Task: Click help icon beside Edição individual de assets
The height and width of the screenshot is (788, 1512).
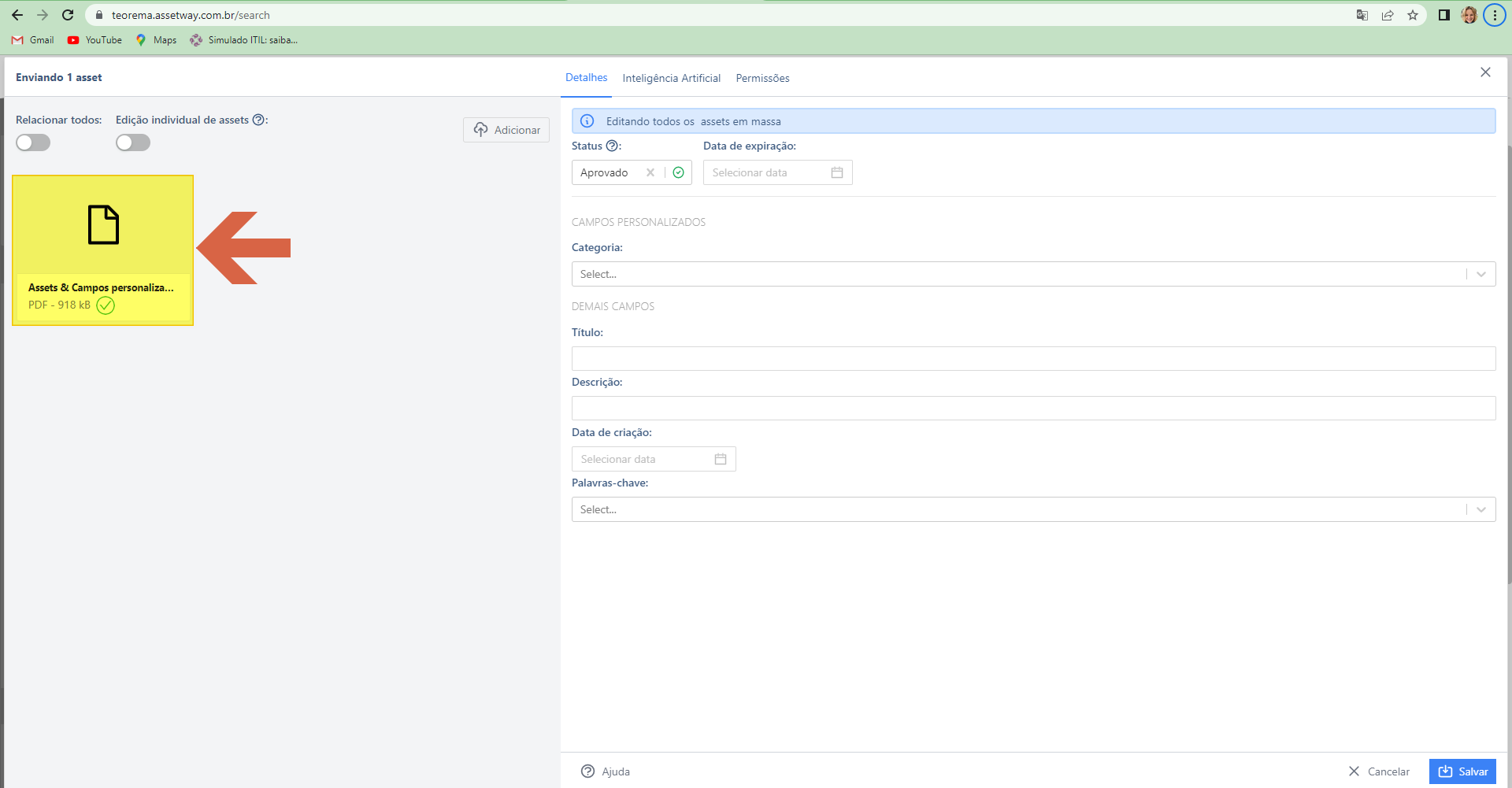Action: [258, 120]
